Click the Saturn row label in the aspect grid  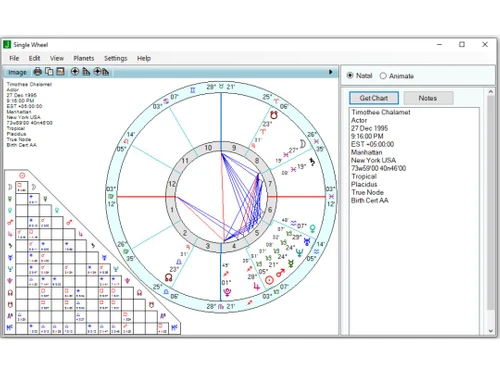coord(10,246)
